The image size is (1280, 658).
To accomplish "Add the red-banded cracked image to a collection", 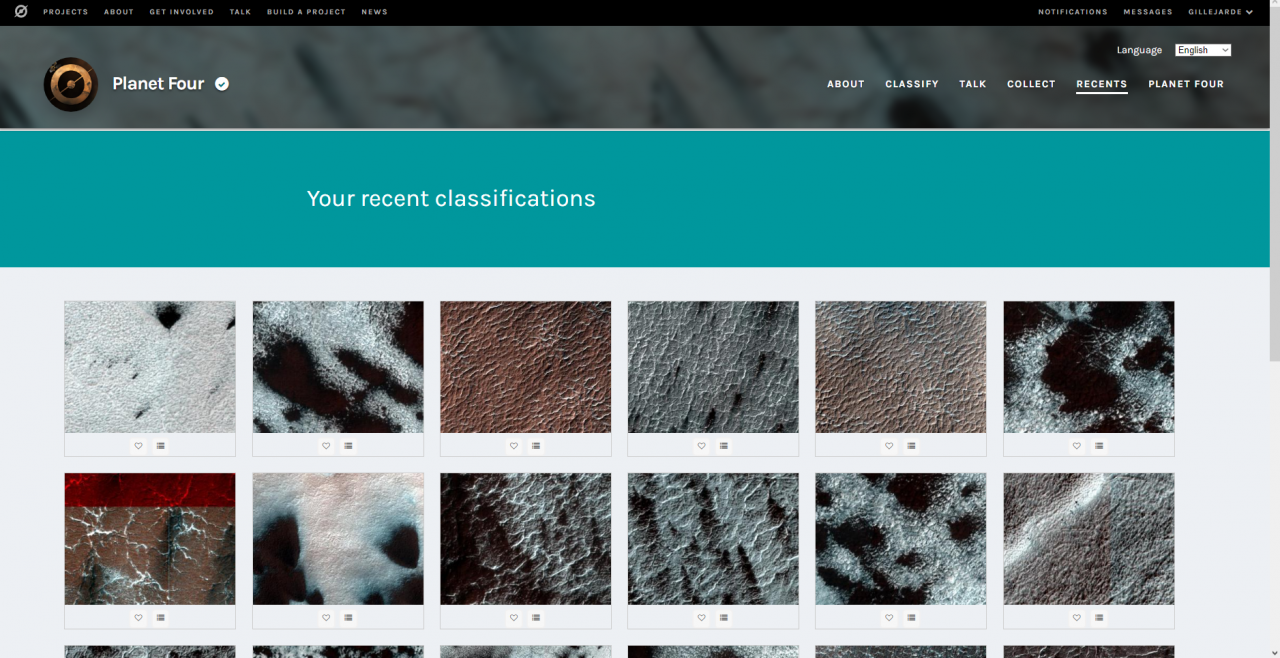I will 160,618.
